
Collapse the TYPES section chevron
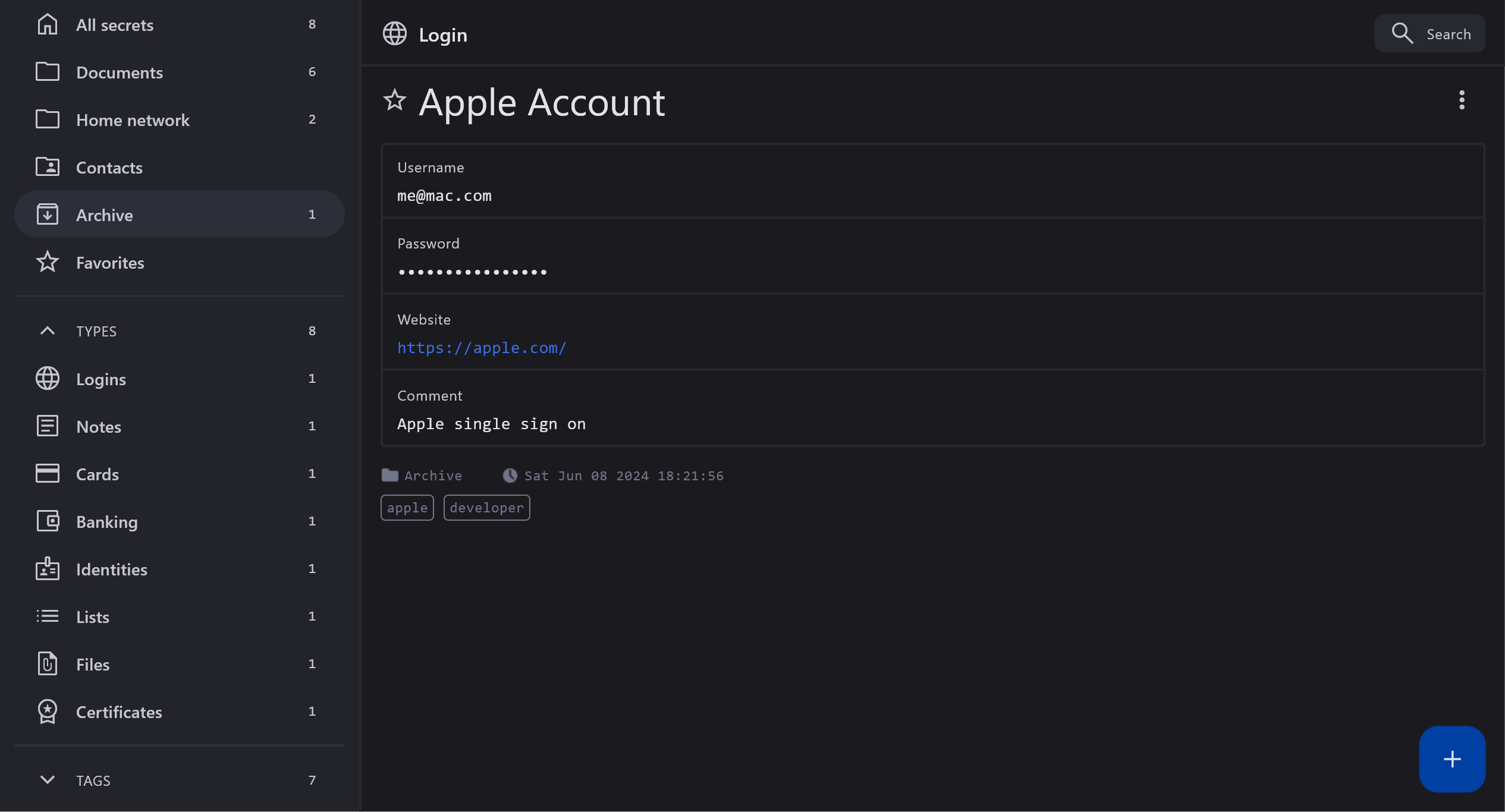pos(48,331)
